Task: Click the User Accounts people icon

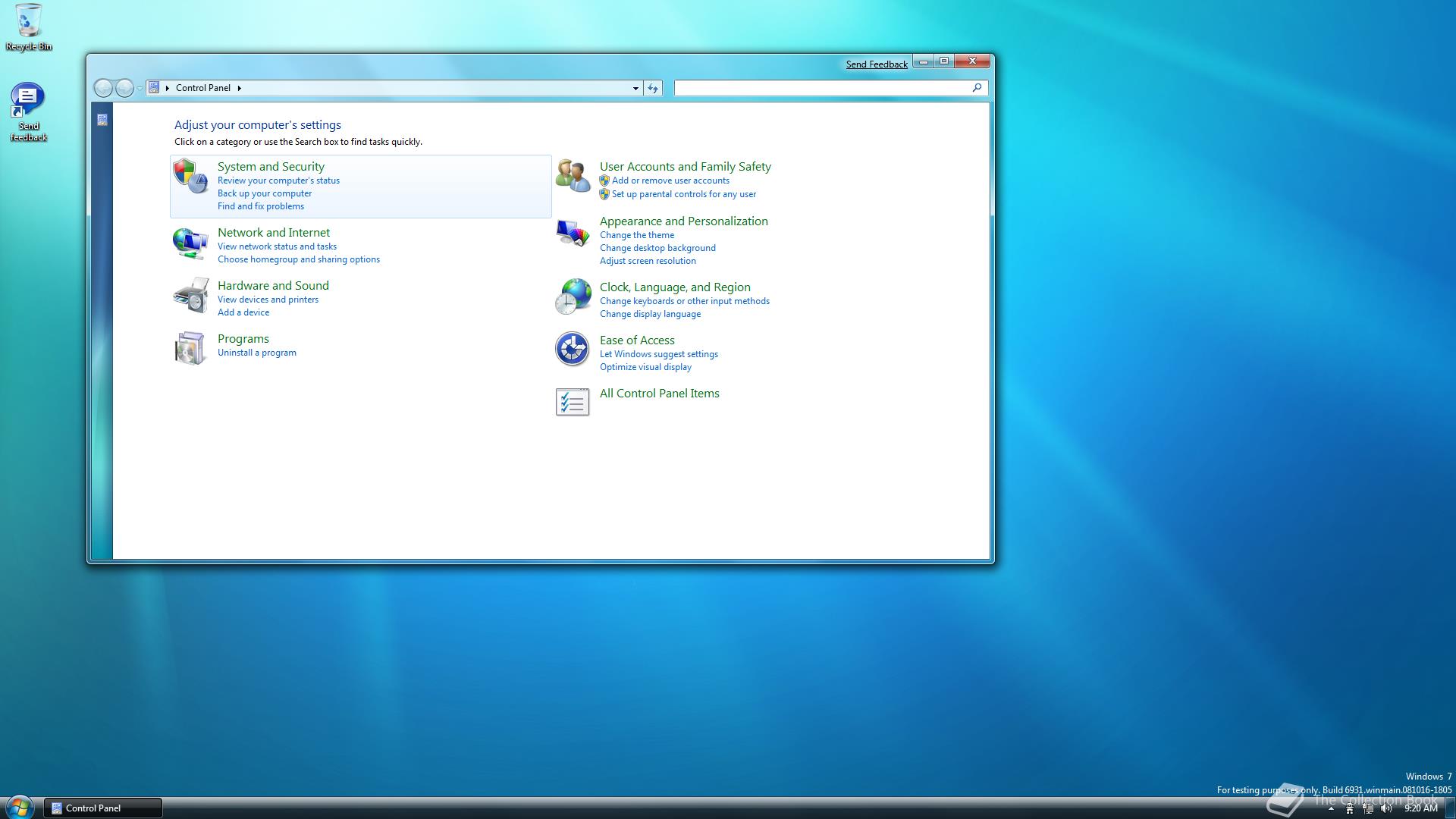Action: click(573, 176)
